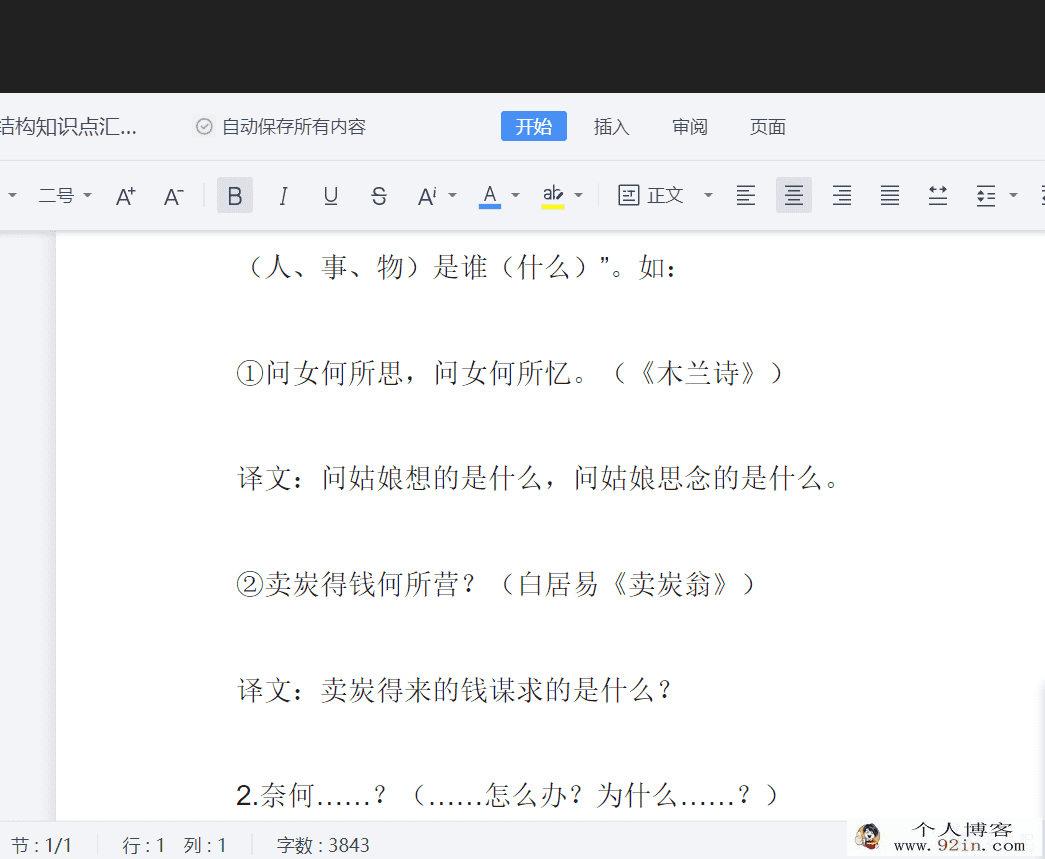
Task: Click the auto-save checkmark icon
Action: click(x=204, y=126)
